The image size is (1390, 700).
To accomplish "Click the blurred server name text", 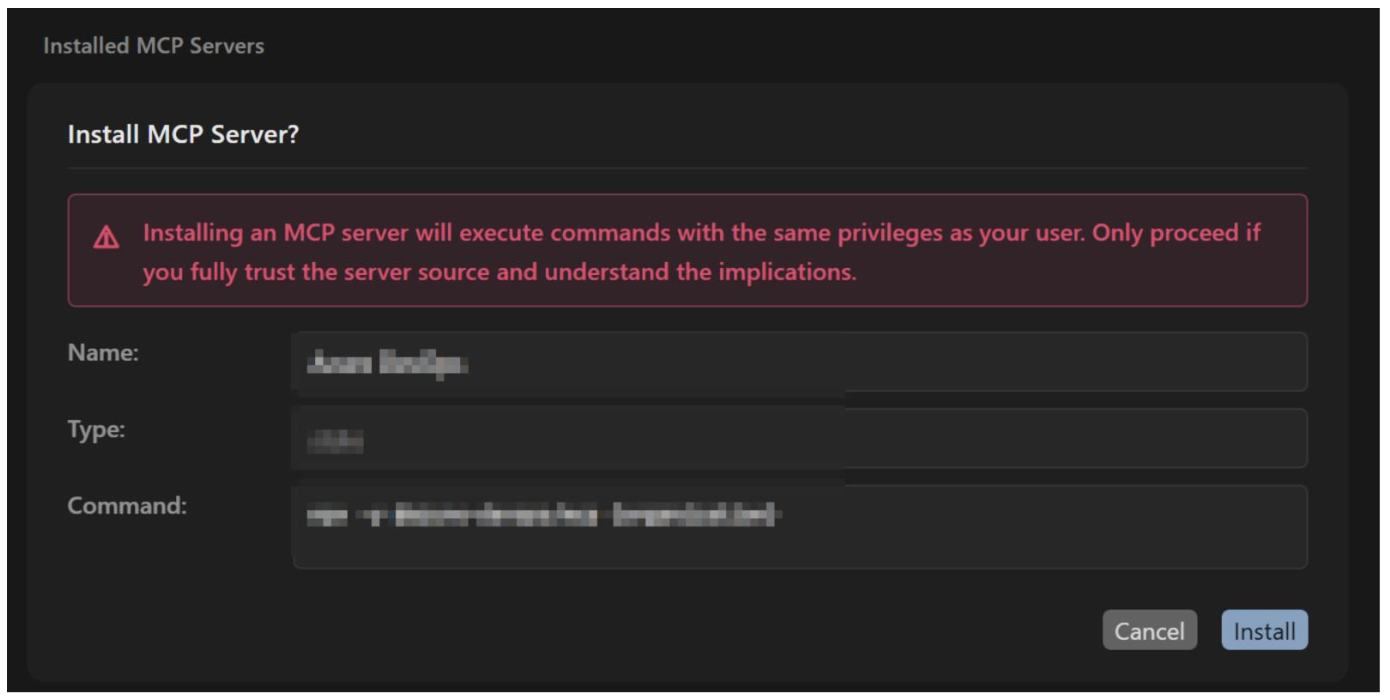I will pos(386,364).
